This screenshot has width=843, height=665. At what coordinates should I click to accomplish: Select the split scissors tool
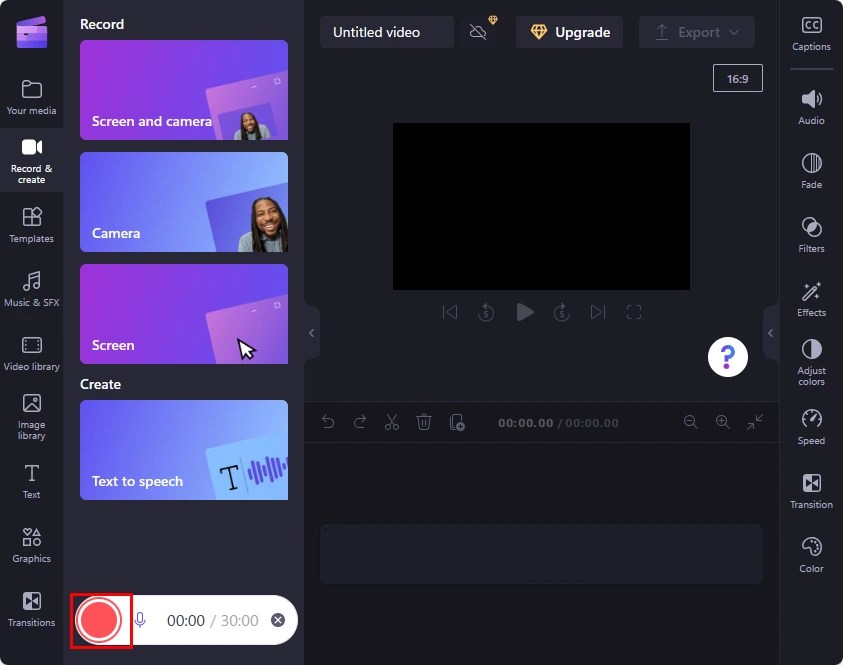pos(392,422)
